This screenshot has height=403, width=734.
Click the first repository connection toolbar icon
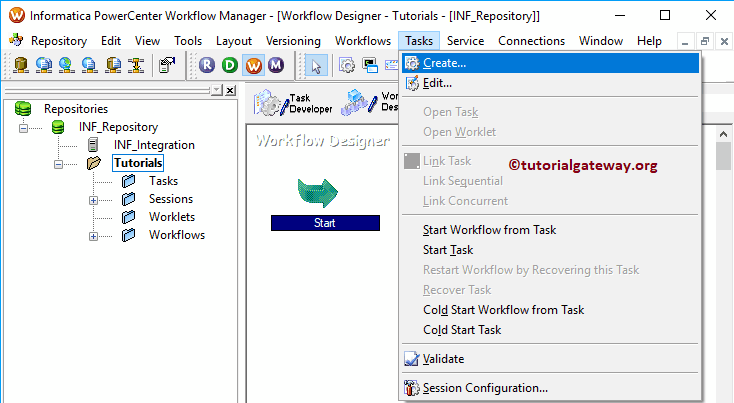(21, 65)
